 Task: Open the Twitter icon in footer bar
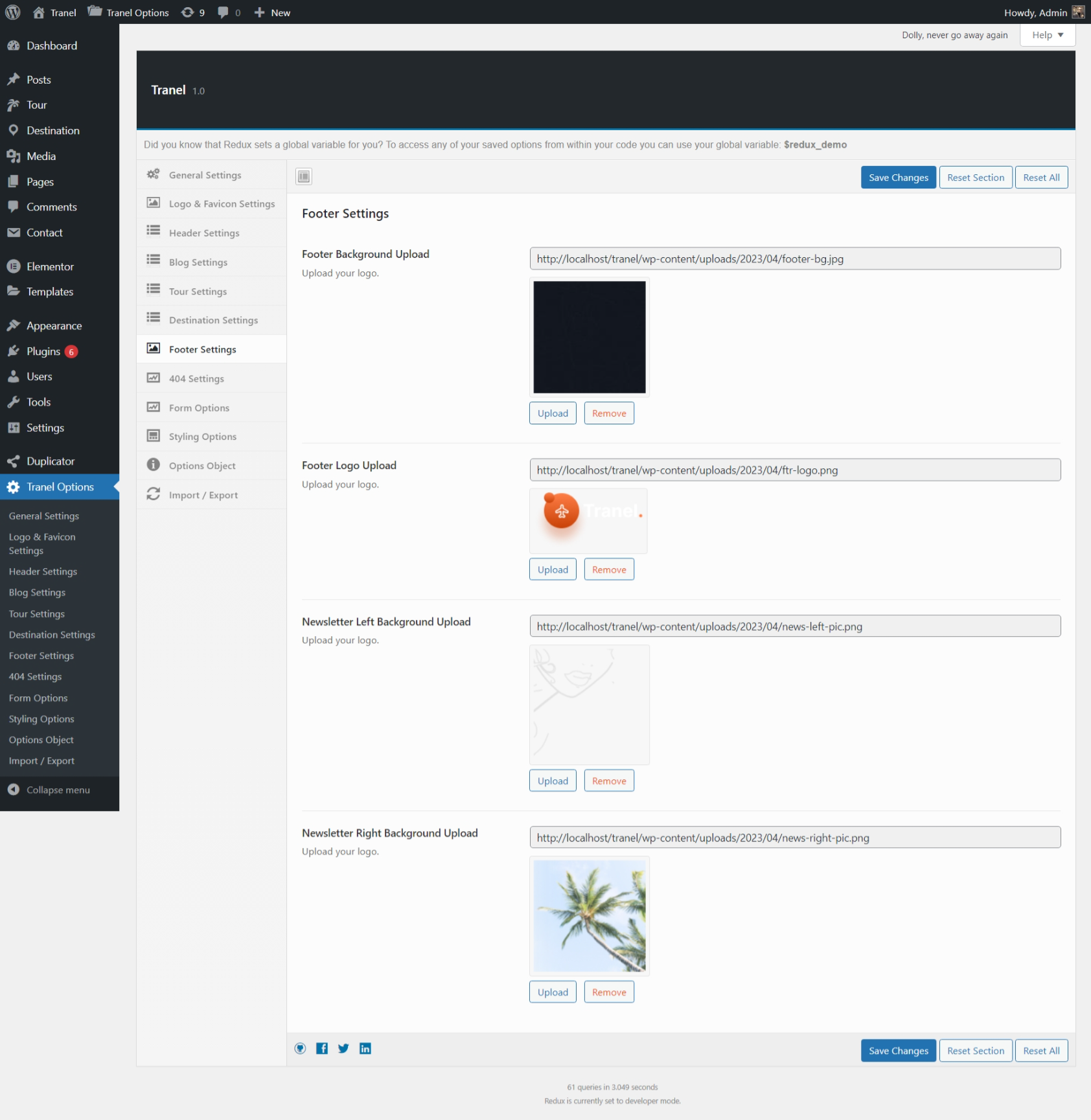343,1049
